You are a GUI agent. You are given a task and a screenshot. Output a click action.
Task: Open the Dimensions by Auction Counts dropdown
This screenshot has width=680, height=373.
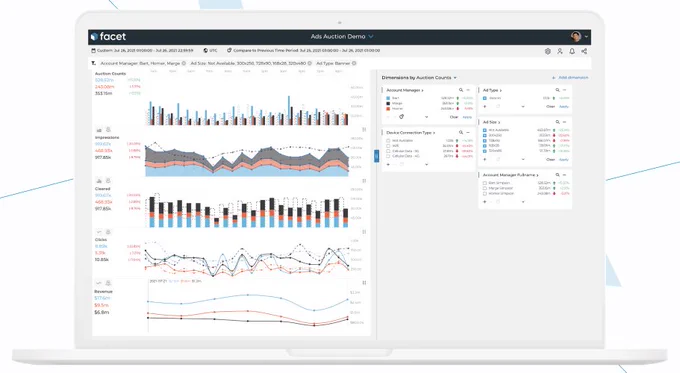[x=419, y=78]
